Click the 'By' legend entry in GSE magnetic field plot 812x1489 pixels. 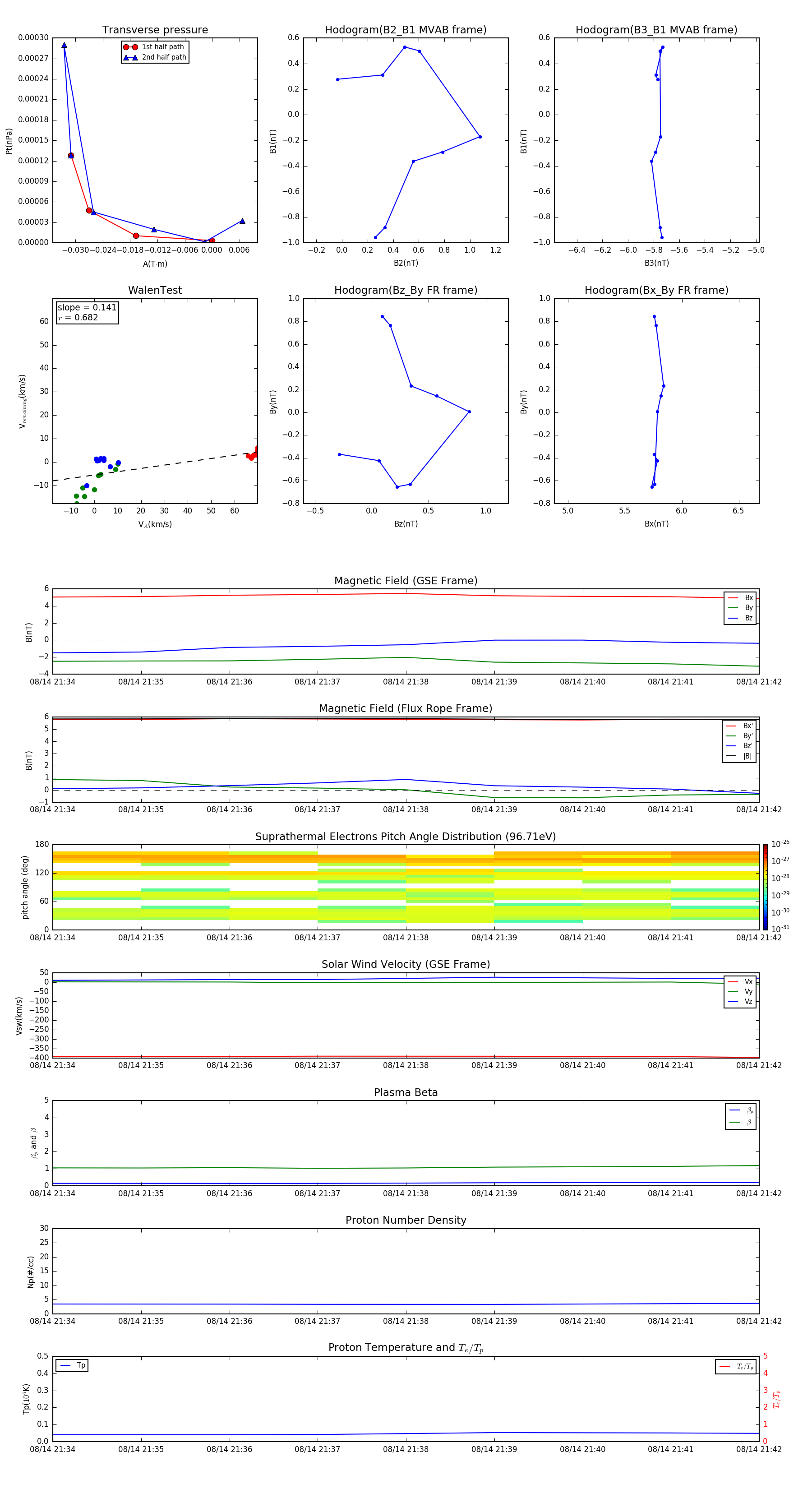(x=740, y=607)
